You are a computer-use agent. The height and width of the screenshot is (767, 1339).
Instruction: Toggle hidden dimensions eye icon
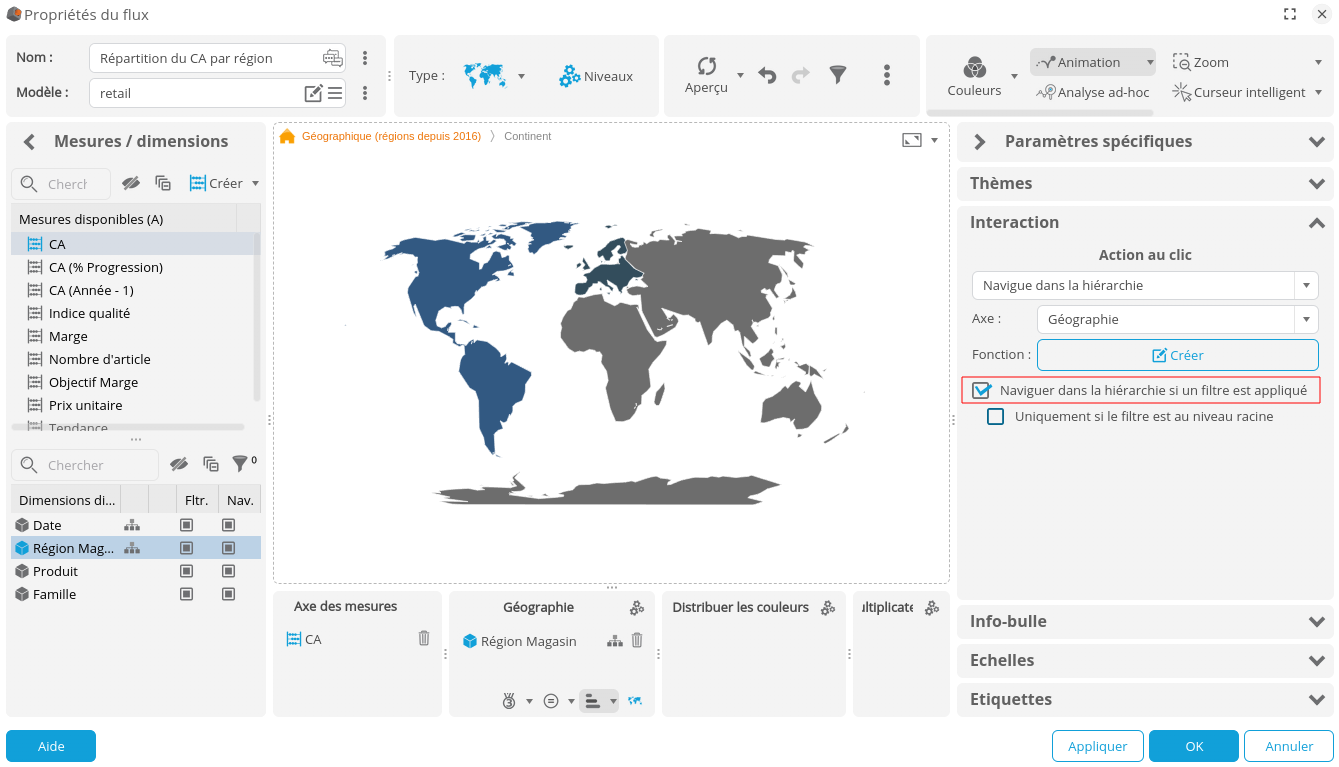click(x=179, y=463)
